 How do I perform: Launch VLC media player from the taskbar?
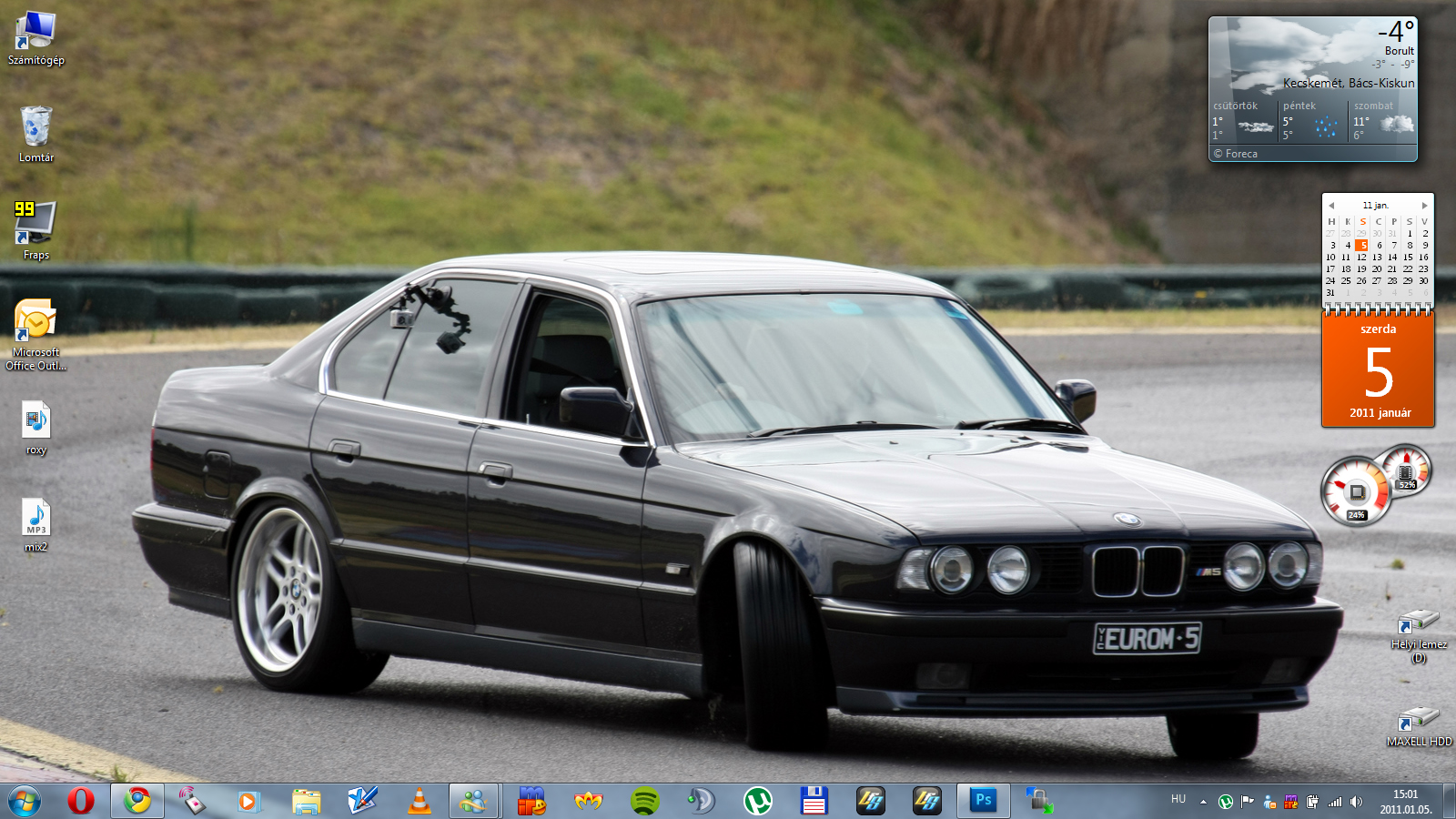pos(419,801)
